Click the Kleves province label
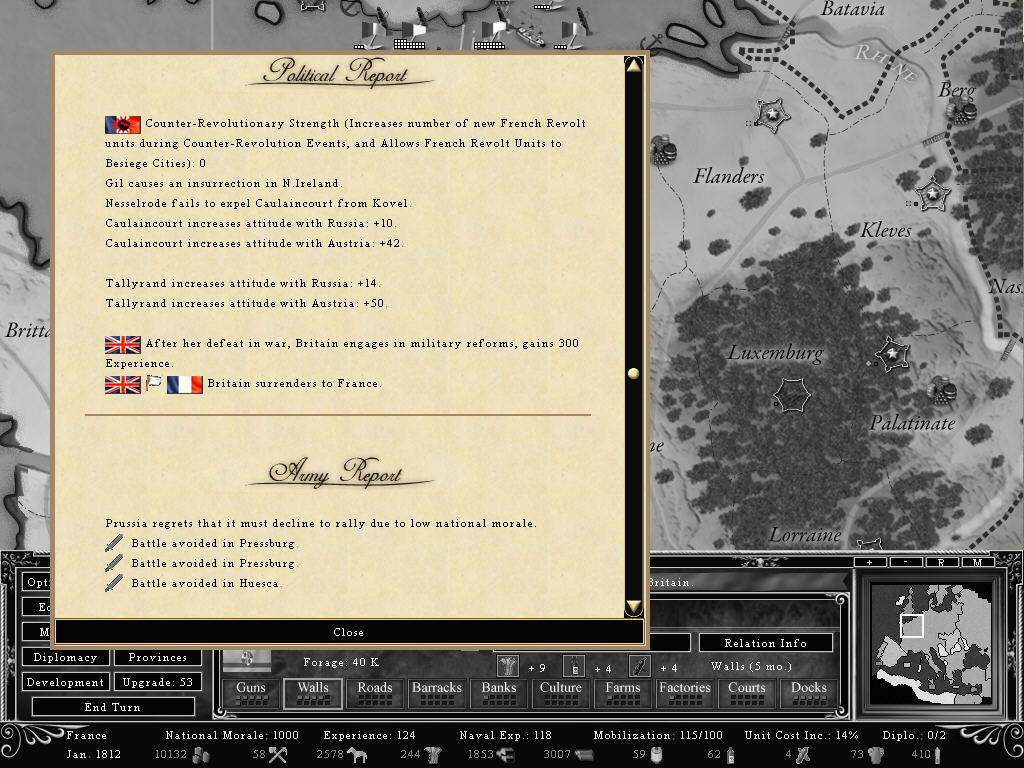Screen dimensions: 1024x768 tap(886, 230)
